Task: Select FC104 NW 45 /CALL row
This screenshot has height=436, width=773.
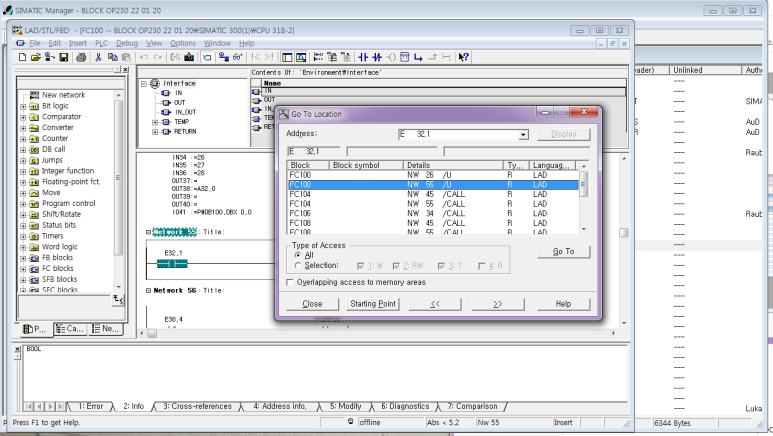Action: 432,194
